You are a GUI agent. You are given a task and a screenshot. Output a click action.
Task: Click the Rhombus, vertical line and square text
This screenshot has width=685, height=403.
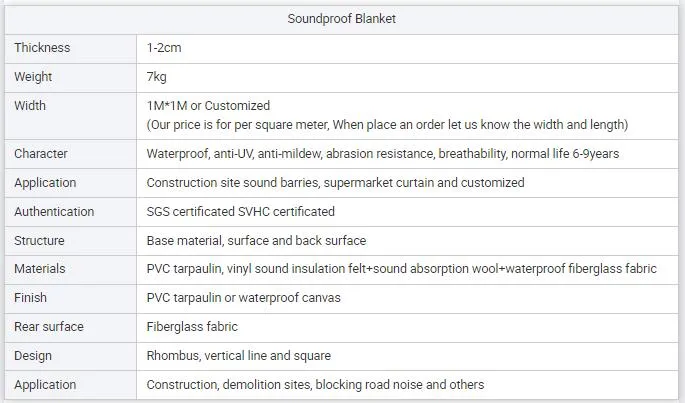tap(238, 356)
